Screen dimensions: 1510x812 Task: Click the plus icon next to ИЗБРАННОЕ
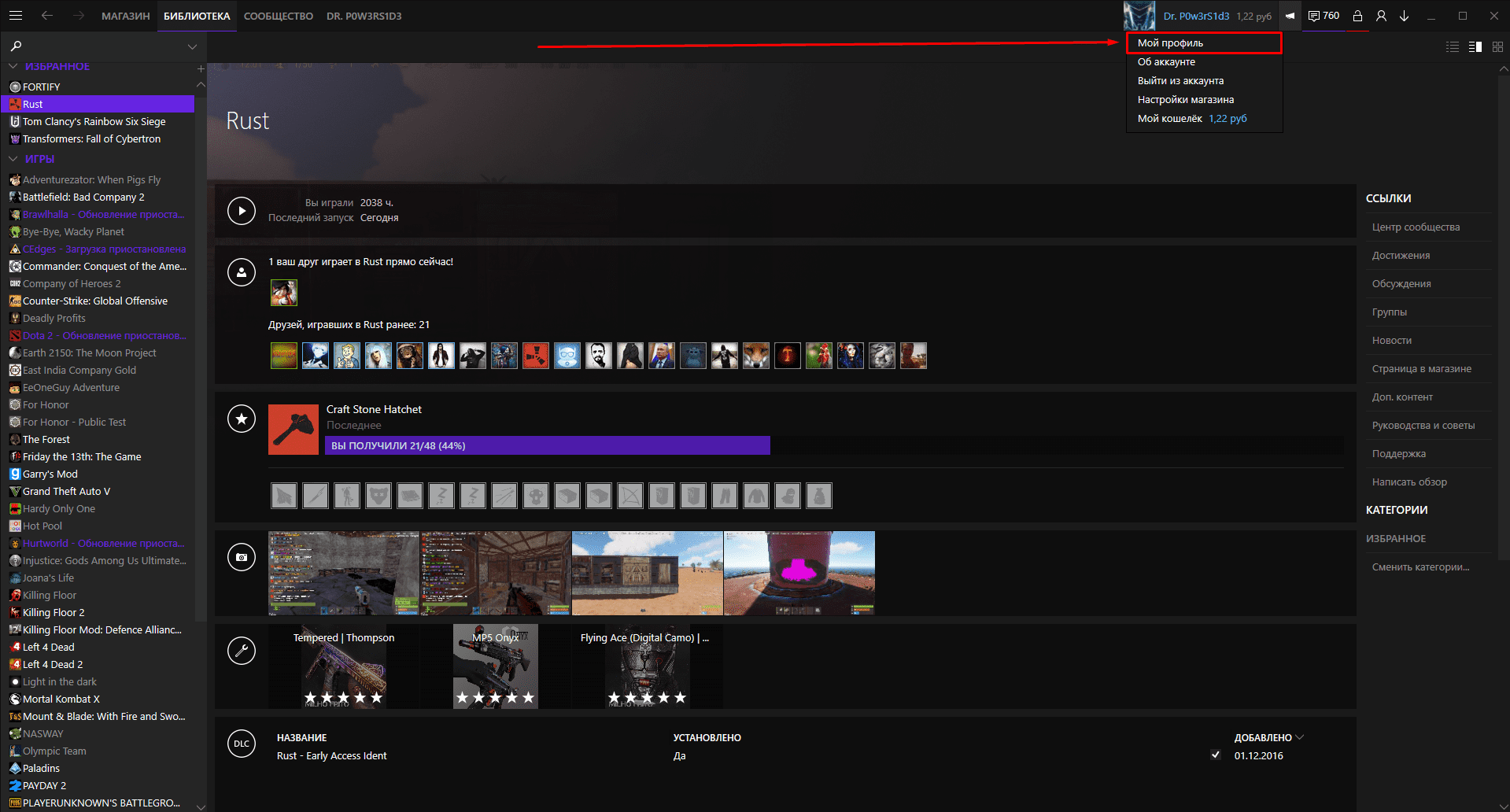click(201, 69)
